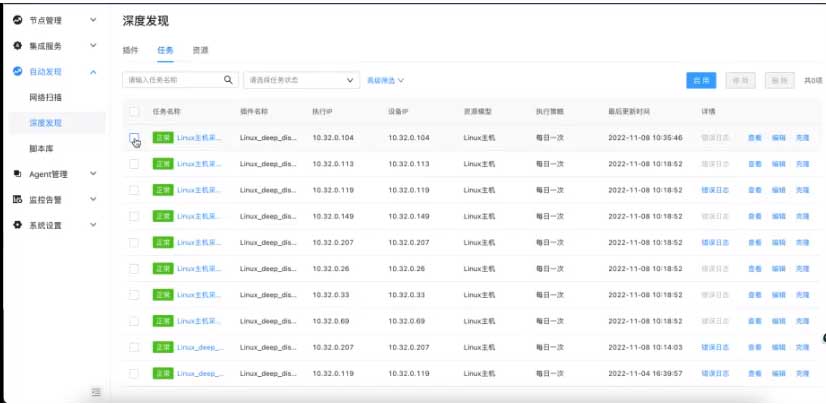Open 错误日志 for row updated 10:14:03
The height and width of the screenshot is (404, 826).
tap(715, 347)
